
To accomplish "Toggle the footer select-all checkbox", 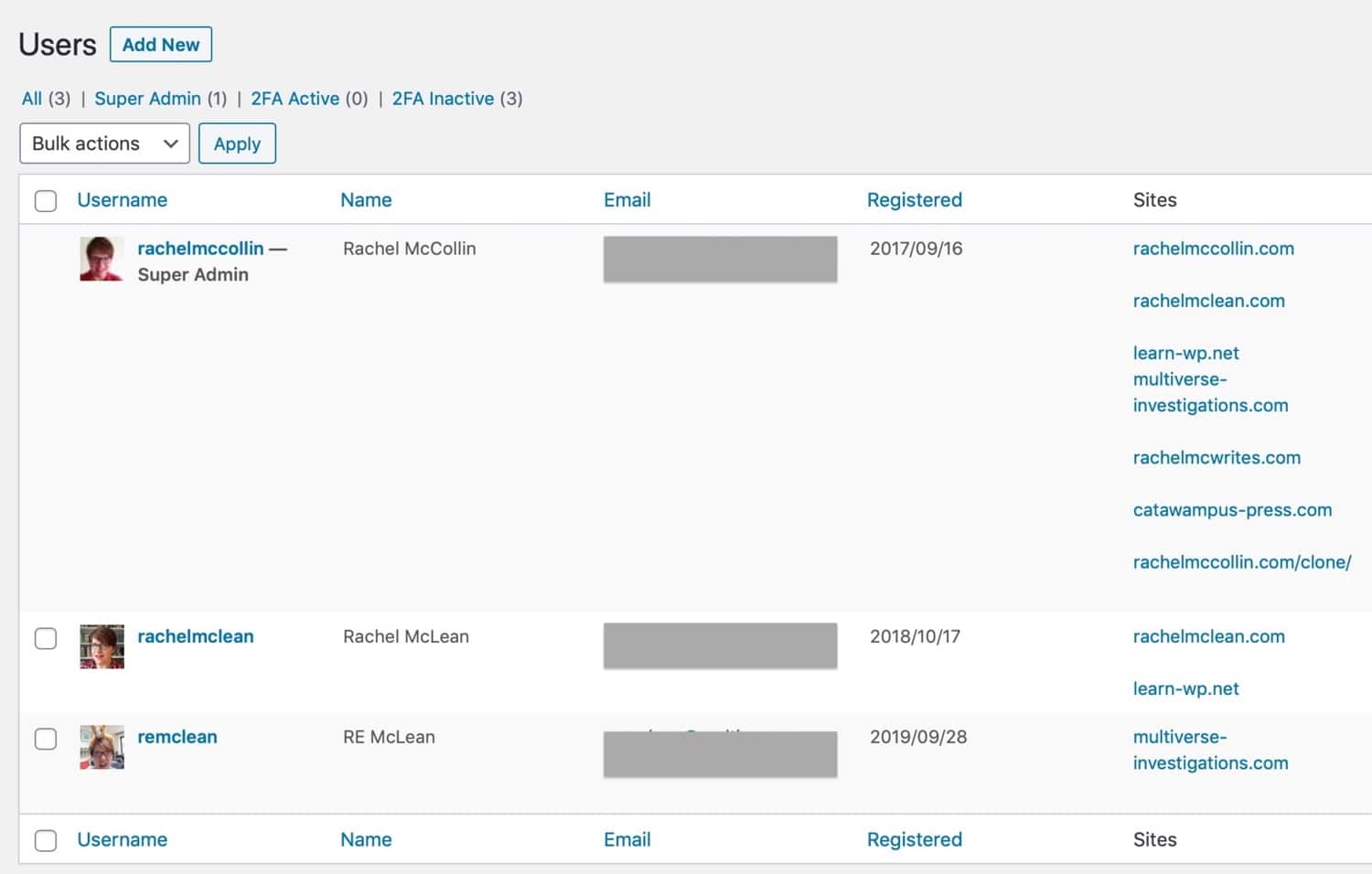I will click(46, 840).
